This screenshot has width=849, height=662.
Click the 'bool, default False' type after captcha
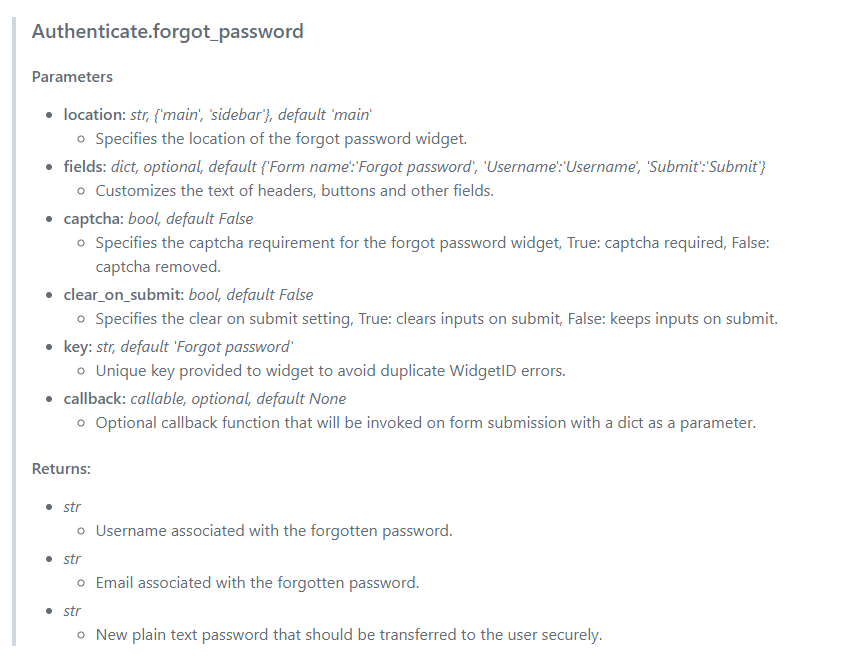pyautogui.click(x=190, y=219)
